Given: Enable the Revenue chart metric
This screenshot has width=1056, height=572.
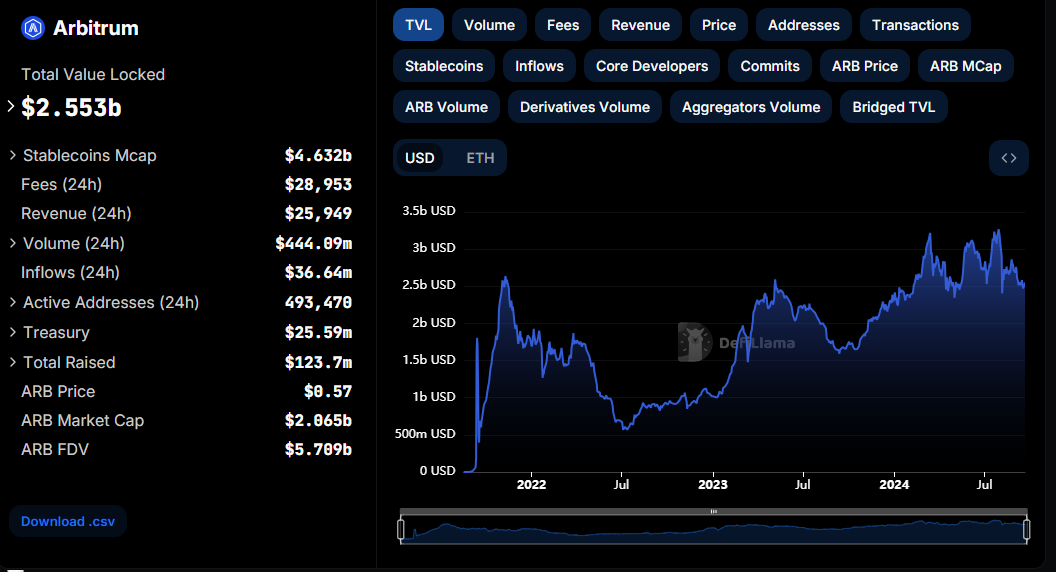Looking at the screenshot, I should [640, 25].
